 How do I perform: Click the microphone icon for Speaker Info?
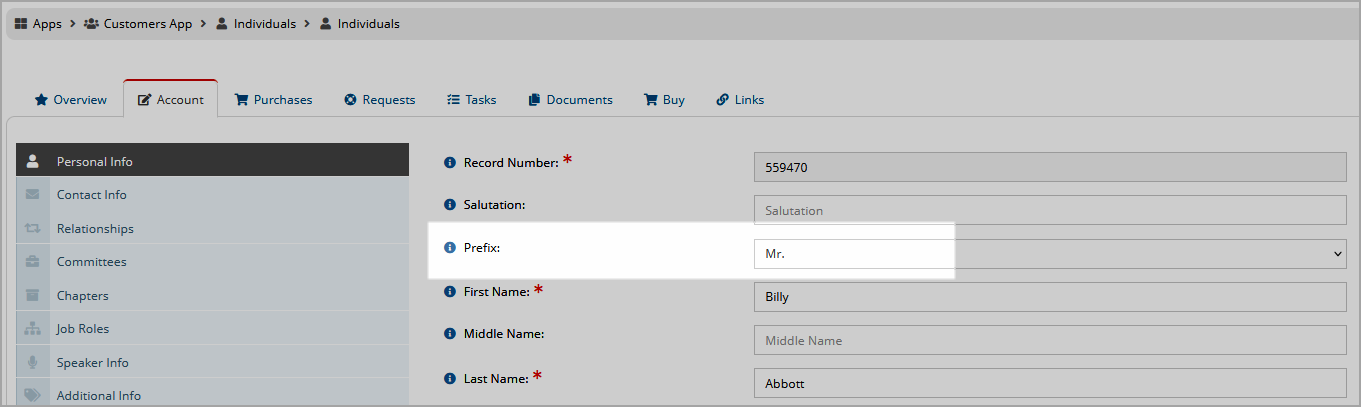coord(32,362)
